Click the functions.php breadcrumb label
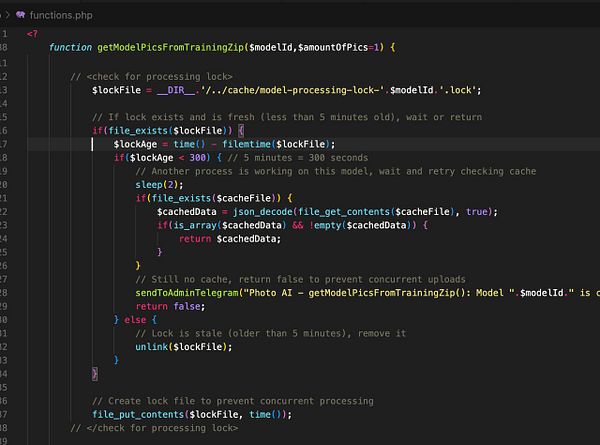 click(x=61, y=15)
